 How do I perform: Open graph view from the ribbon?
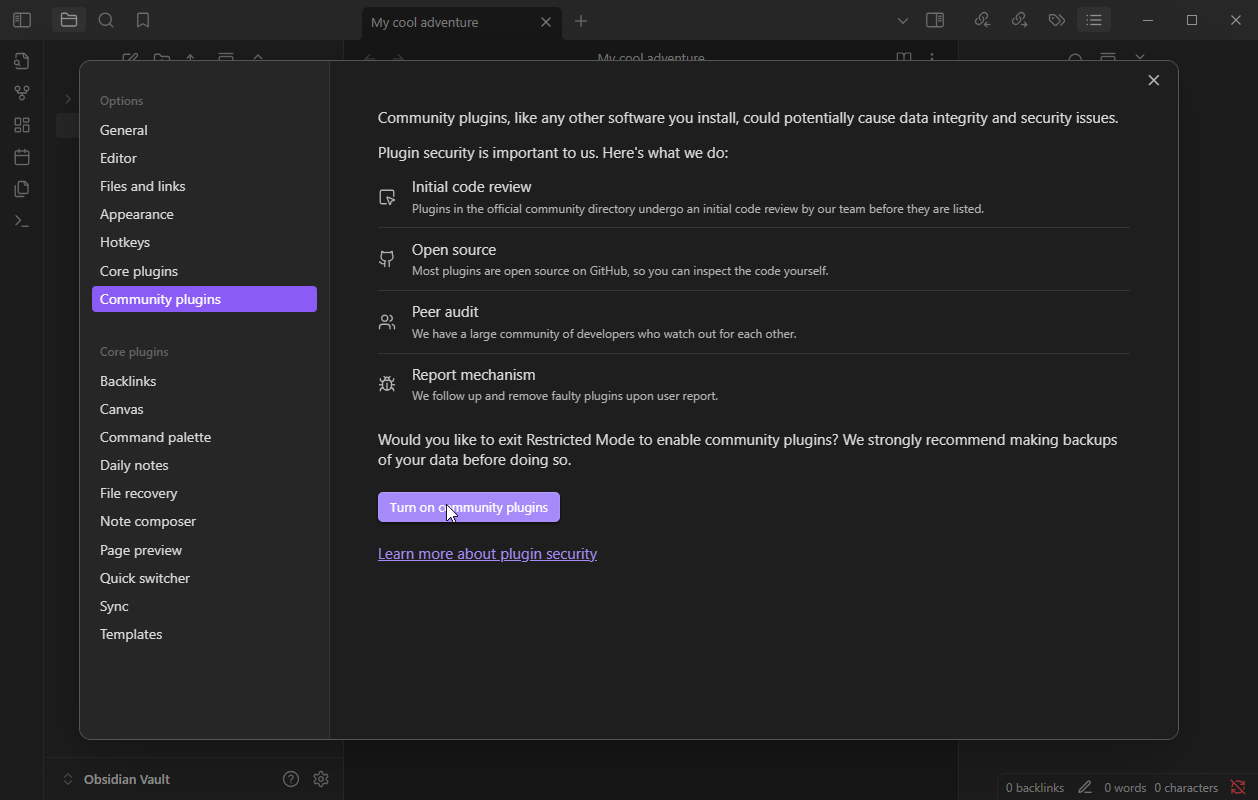click(x=22, y=93)
